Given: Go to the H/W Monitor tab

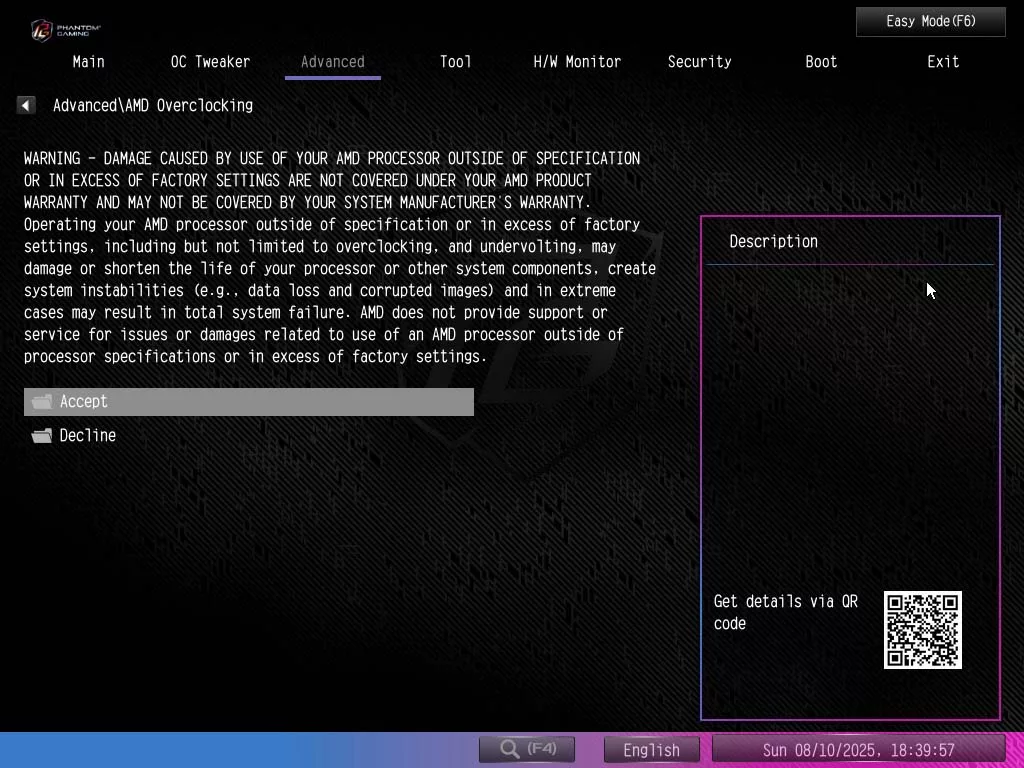Looking at the screenshot, I should (x=577, y=62).
